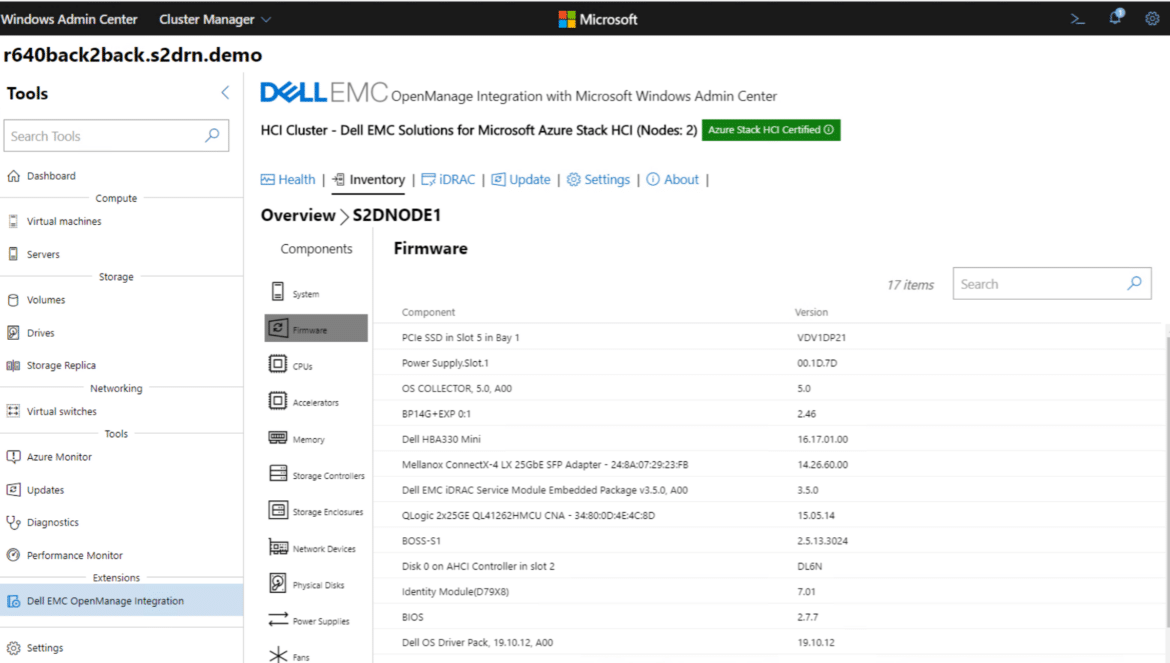Select Power Supplies component
Screen dimensions: 1170x663
pos(316,620)
